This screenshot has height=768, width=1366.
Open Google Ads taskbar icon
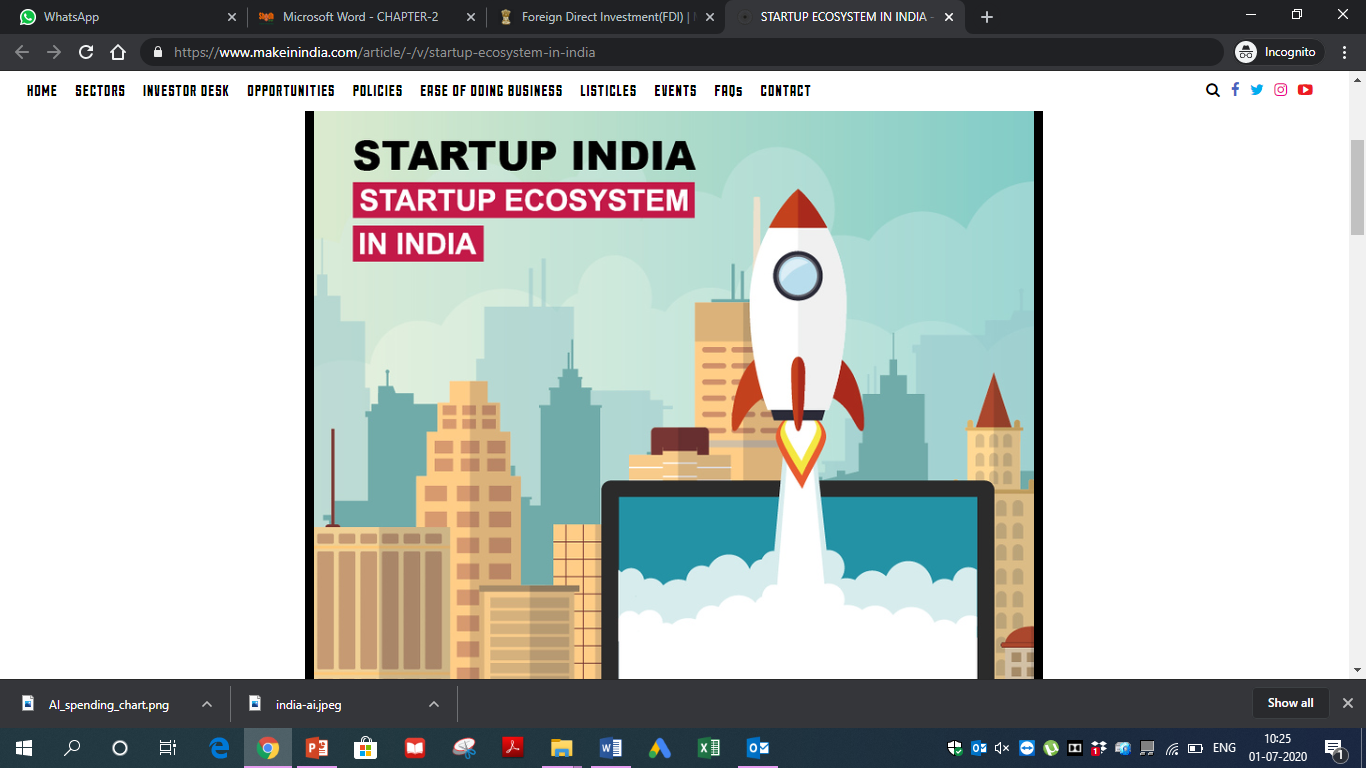(660, 748)
